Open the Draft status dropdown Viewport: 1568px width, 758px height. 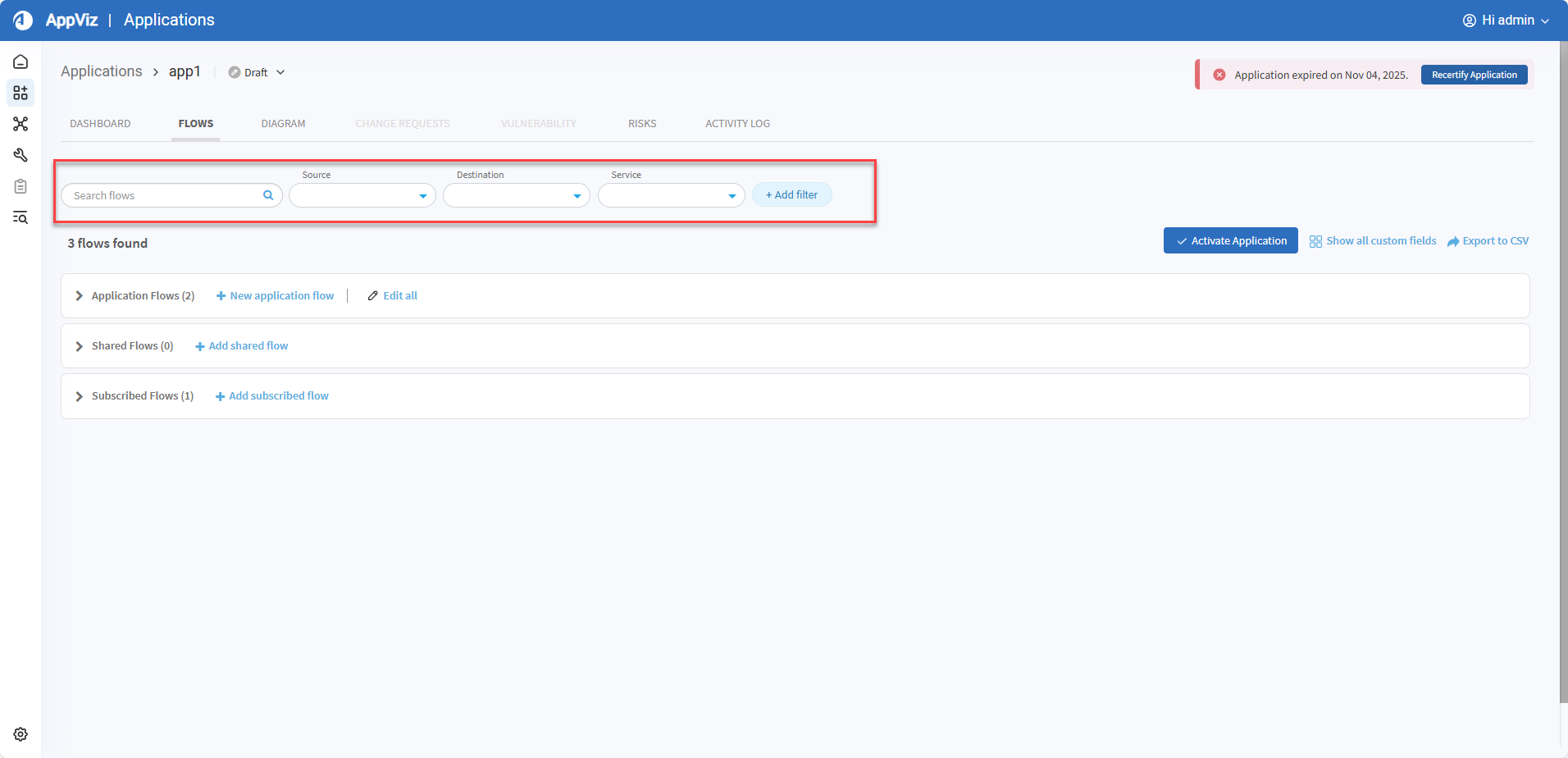point(257,72)
